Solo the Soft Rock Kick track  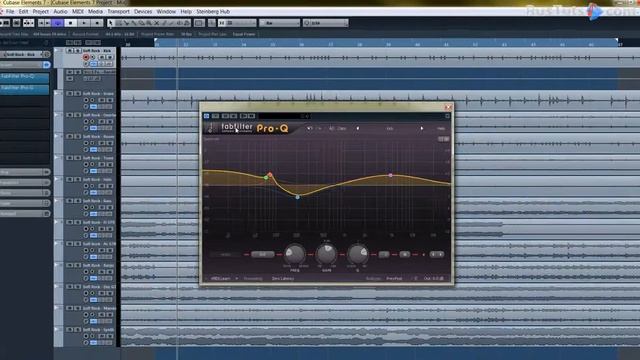[x=78, y=51]
